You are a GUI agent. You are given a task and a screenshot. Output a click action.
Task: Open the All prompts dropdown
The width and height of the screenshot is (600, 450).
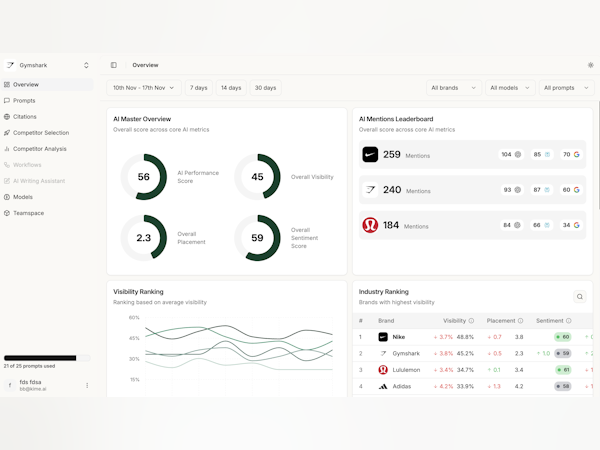[566, 88]
